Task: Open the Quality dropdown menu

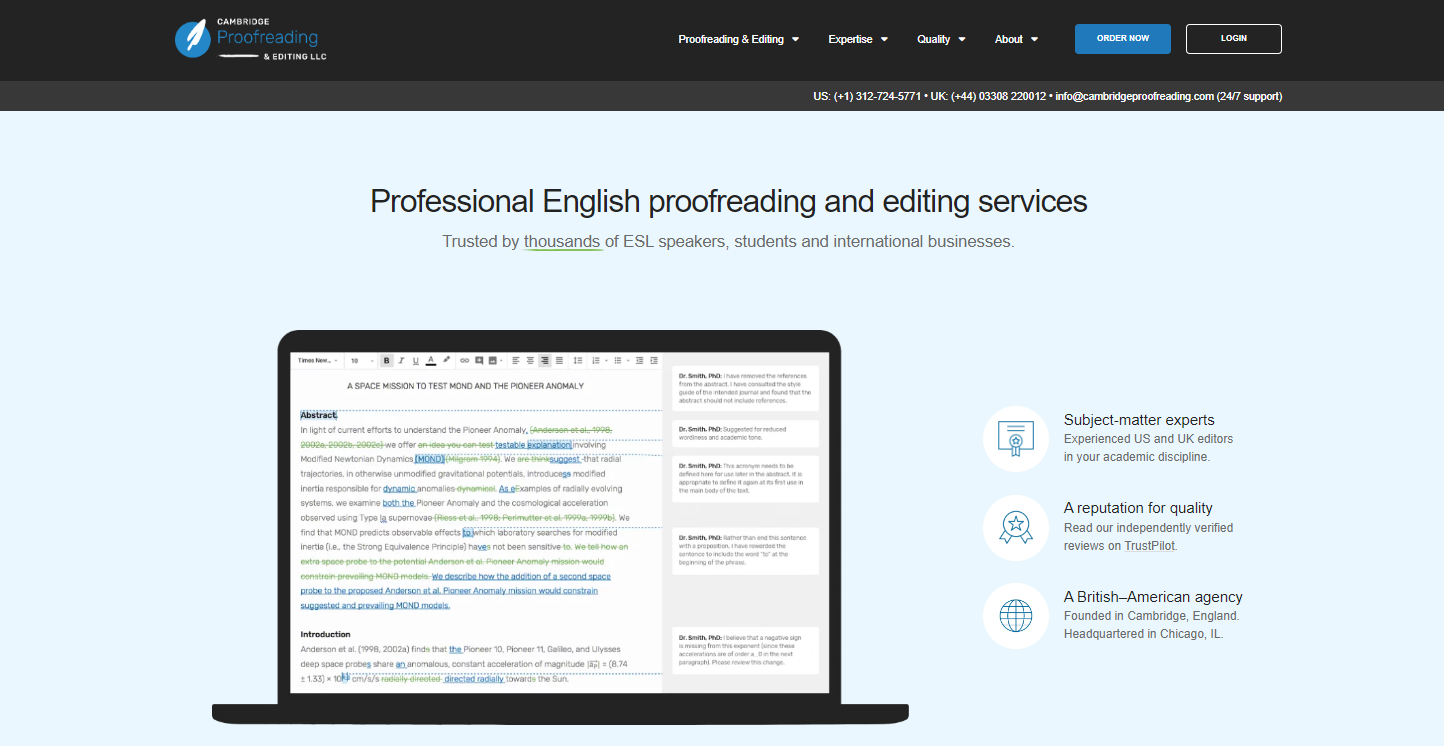Action: coord(941,39)
